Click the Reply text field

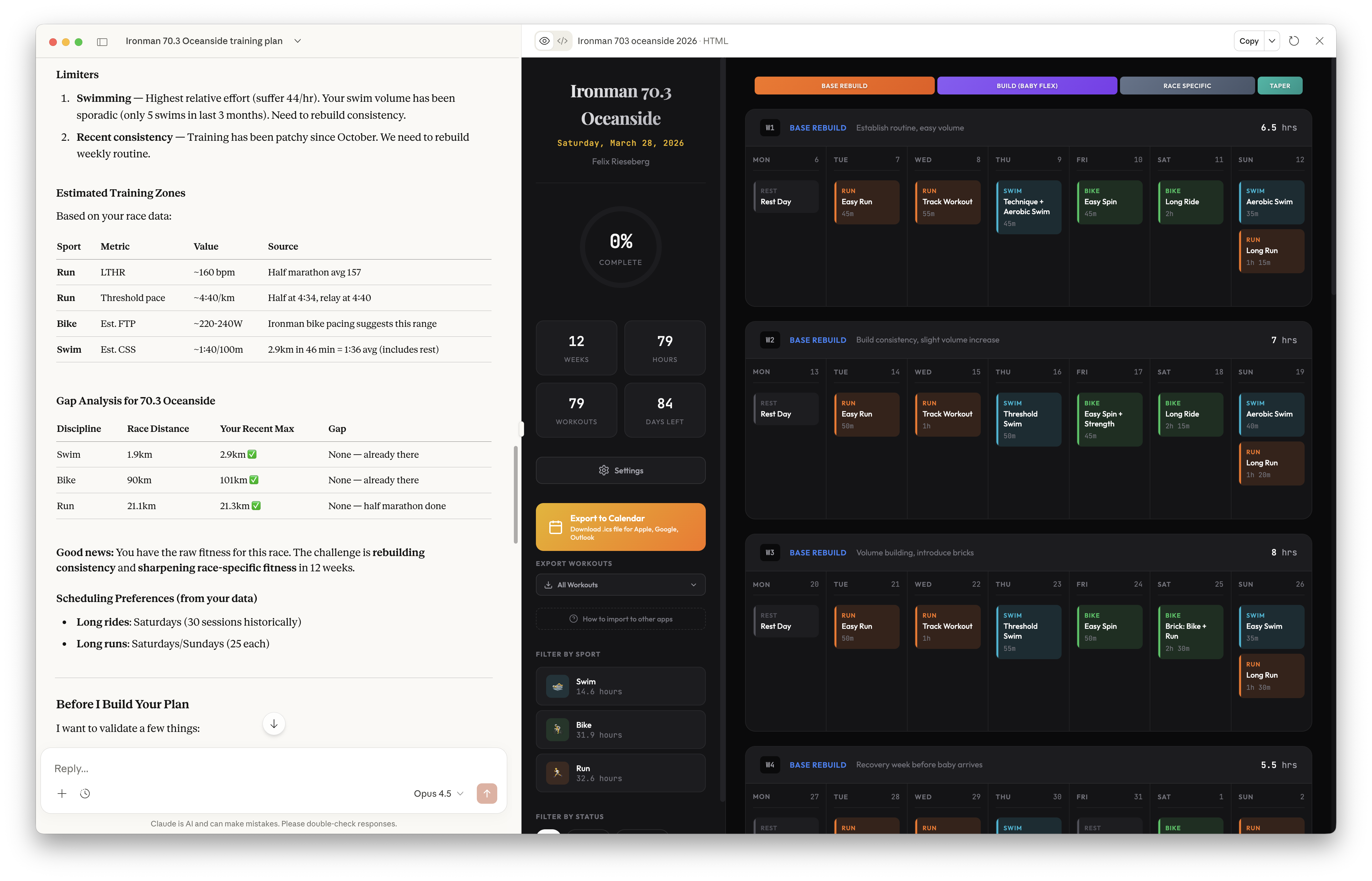229,768
